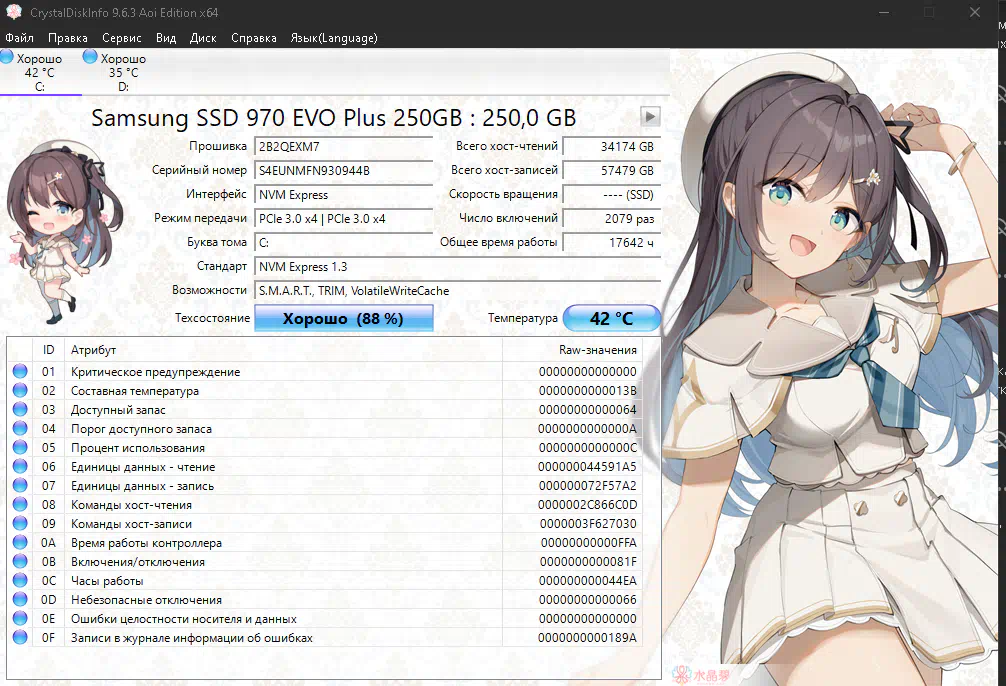Viewport: 1006px width, 686px height.
Task: Open the Справка menu
Action: point(254,38)
